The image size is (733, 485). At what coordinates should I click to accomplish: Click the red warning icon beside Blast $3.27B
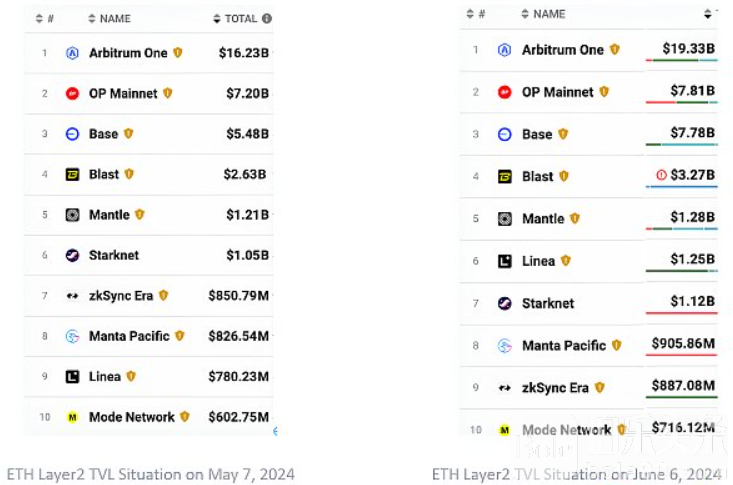(661, 175)
